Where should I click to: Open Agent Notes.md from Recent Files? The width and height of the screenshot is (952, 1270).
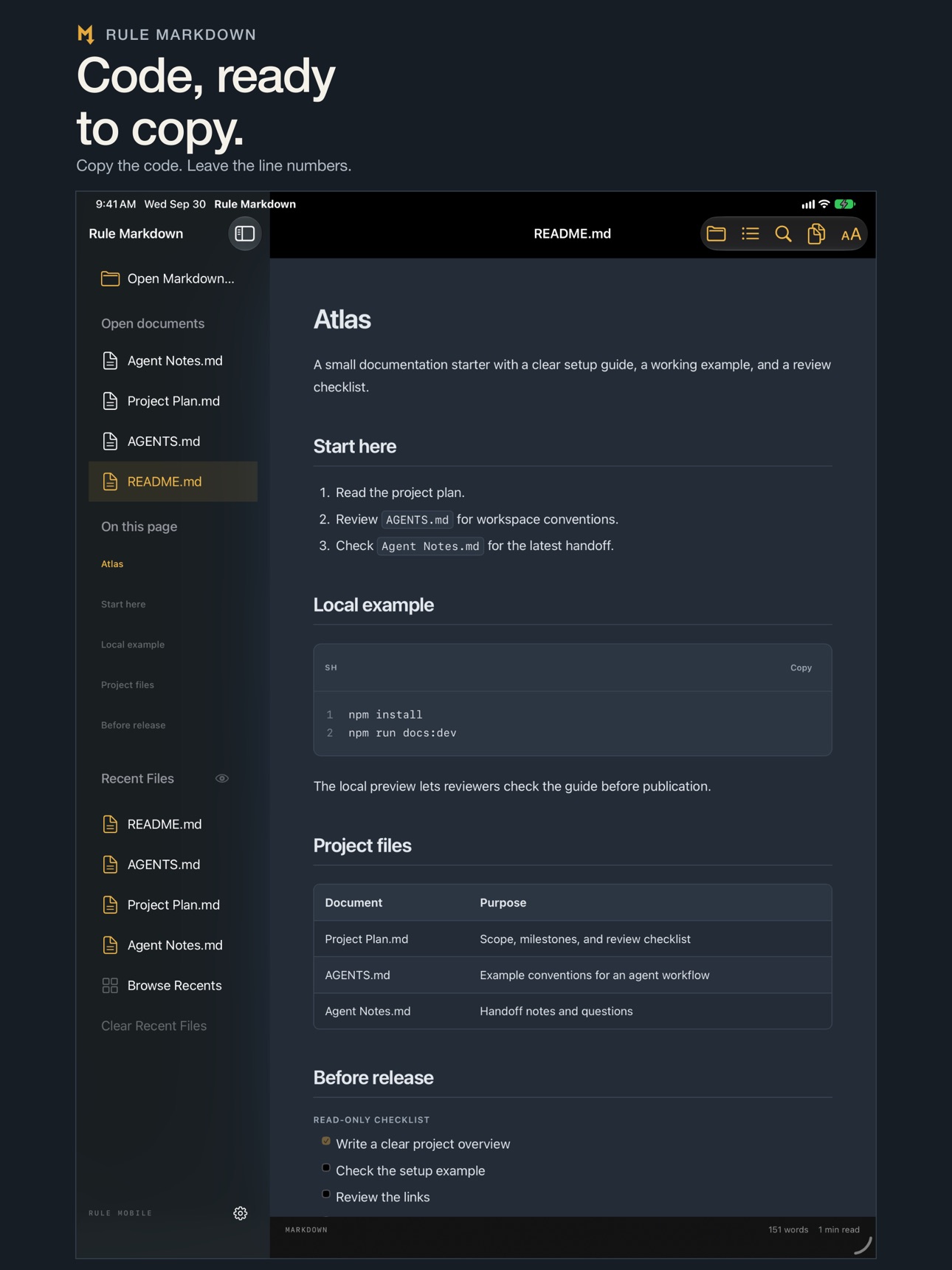point(173,945)
